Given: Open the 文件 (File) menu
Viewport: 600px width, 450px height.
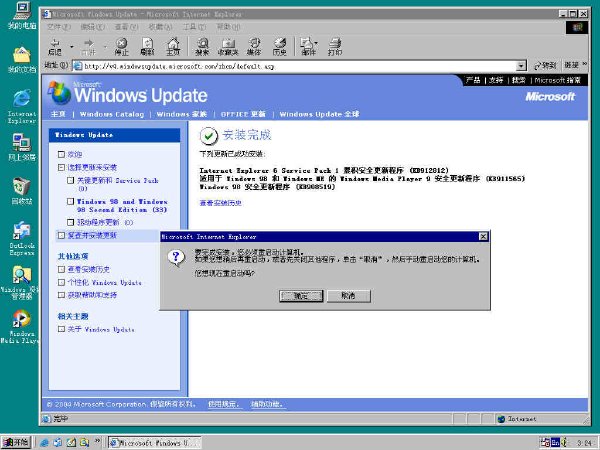Looking at the screenshot, I should (59, 27).
